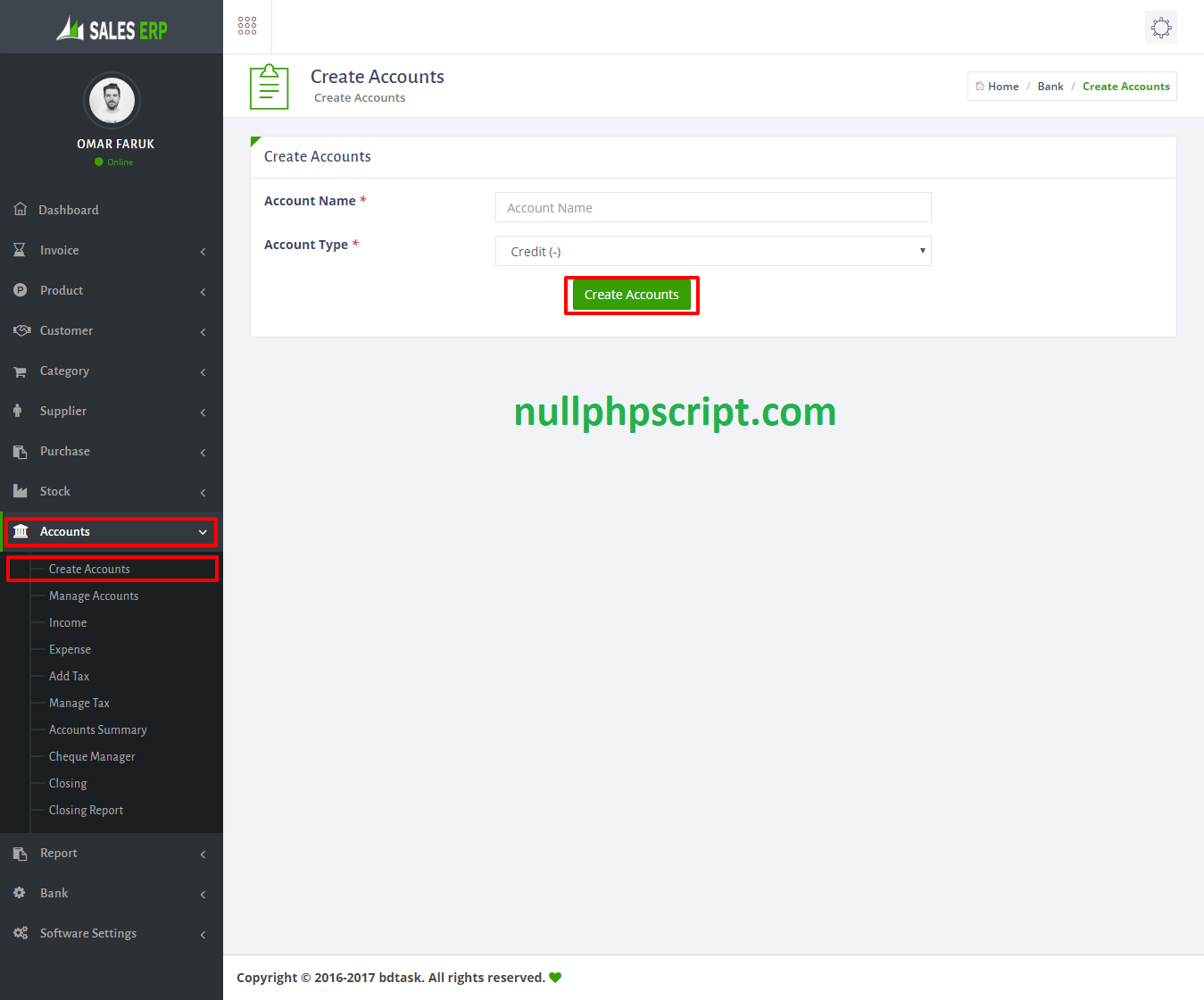This screenshot has width=1204, height=1000.
Task: Expand the Purchase menu arrow
Action: coord(203,453)
